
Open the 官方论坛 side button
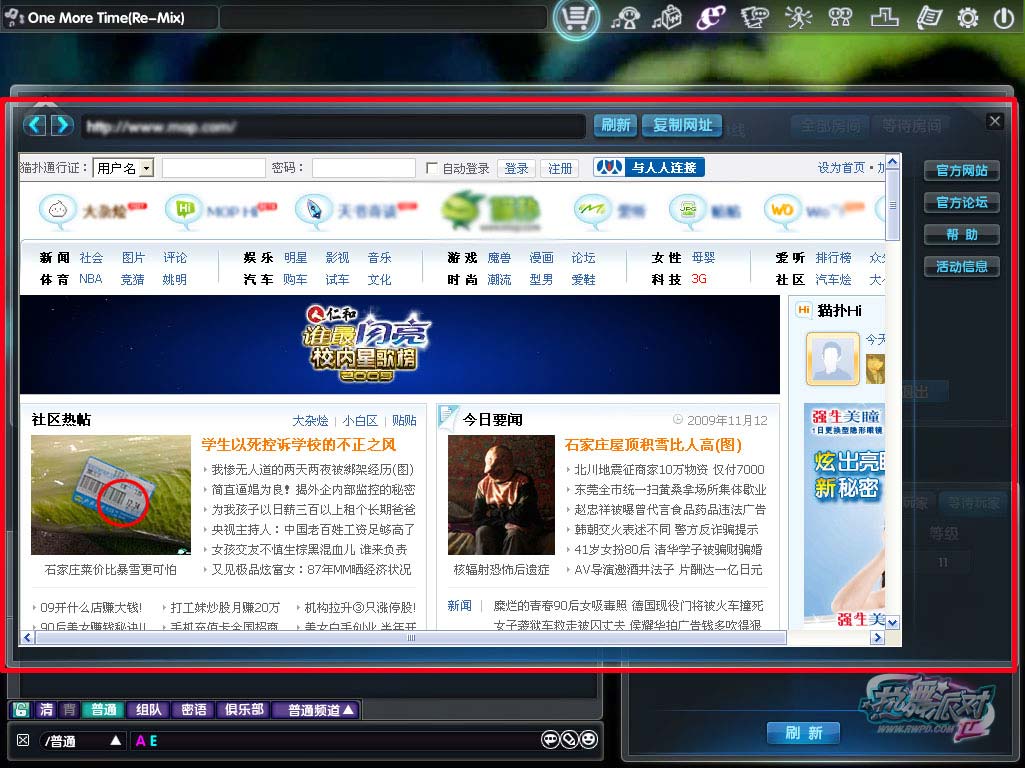[961, 203]
